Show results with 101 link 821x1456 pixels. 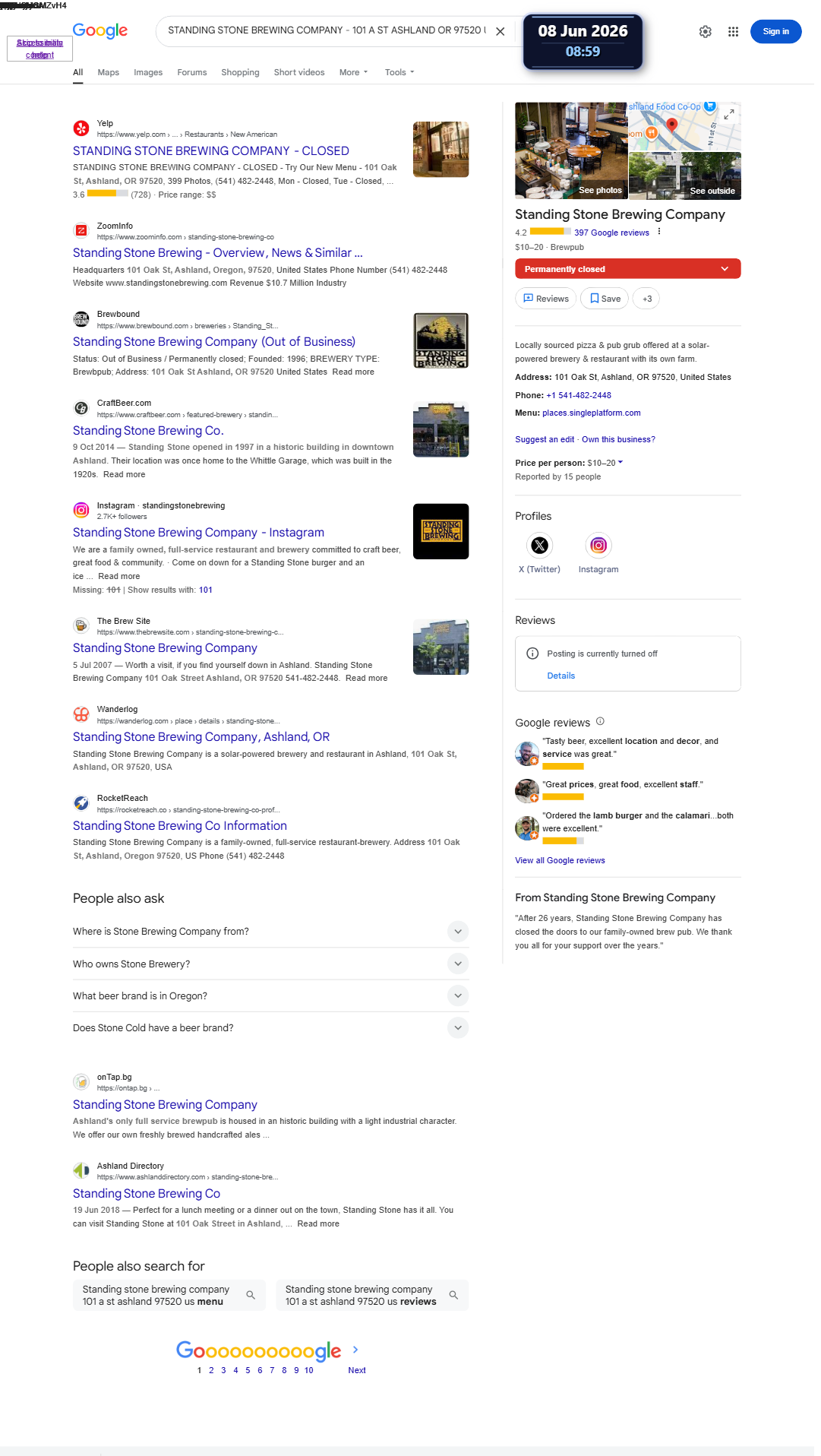coord(206,590)
